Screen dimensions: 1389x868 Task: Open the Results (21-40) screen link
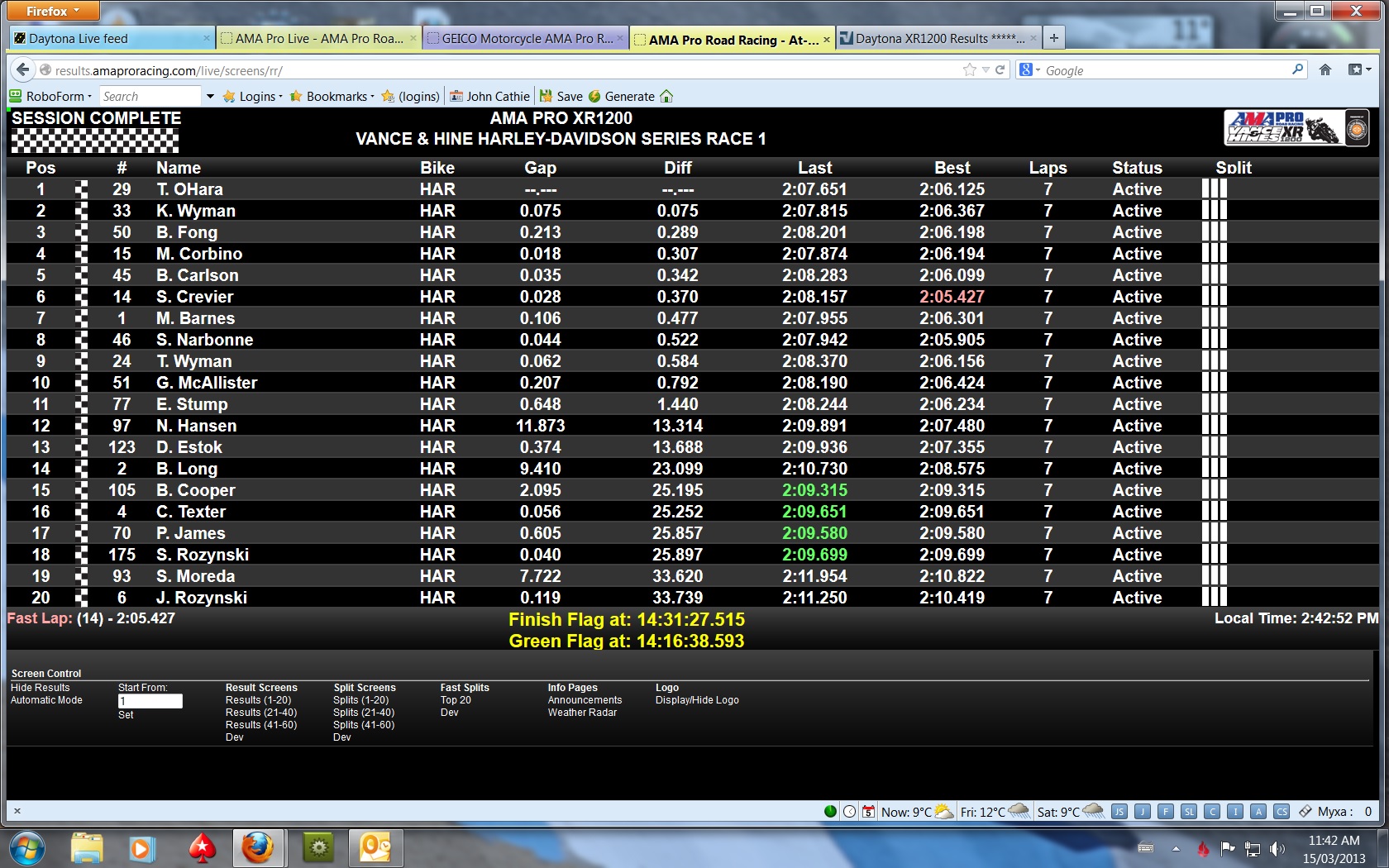(260, 713)
